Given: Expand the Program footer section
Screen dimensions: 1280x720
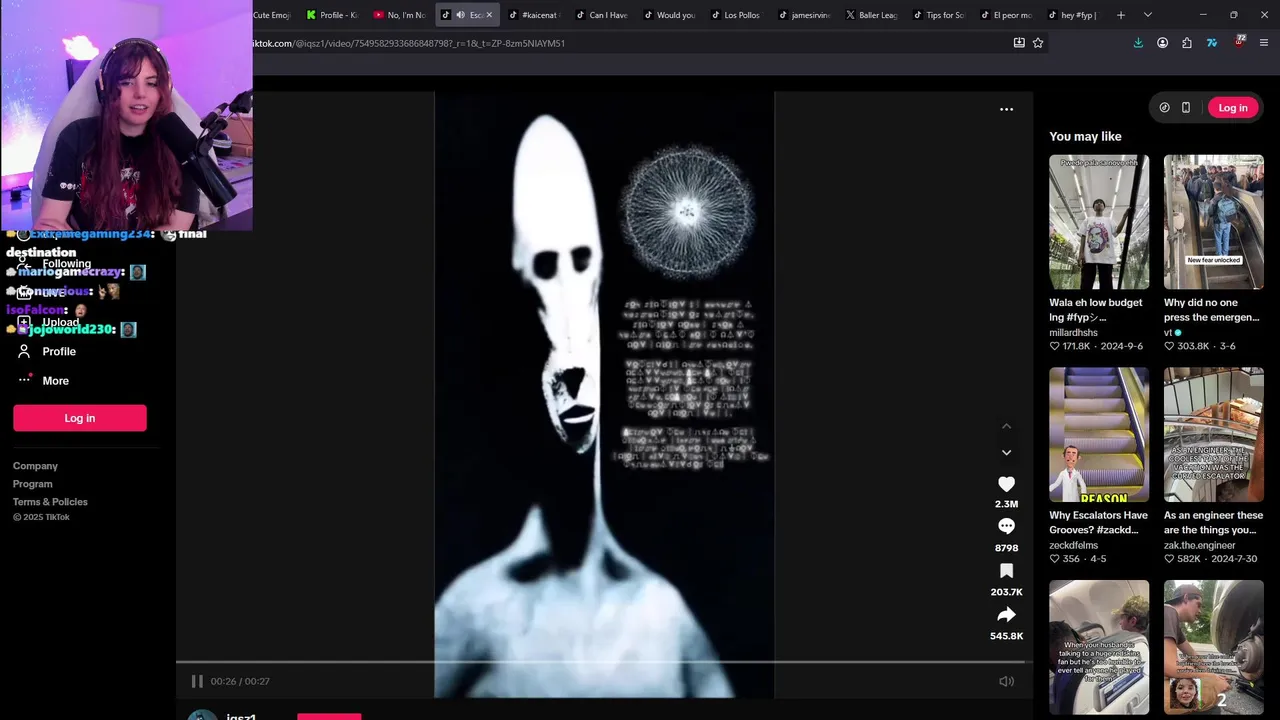Looking at the screenshot, I should click(33, 484).
